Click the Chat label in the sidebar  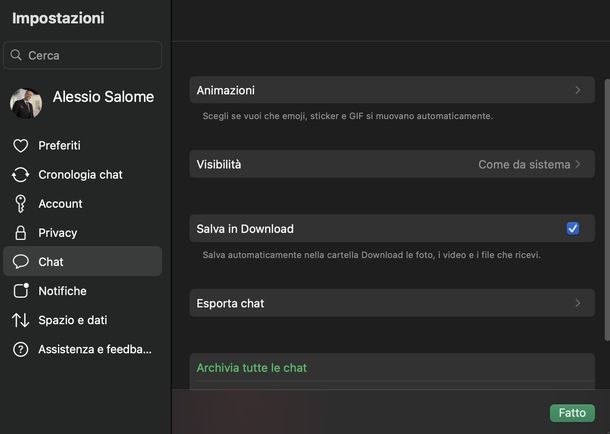click(x=51, y=262)
